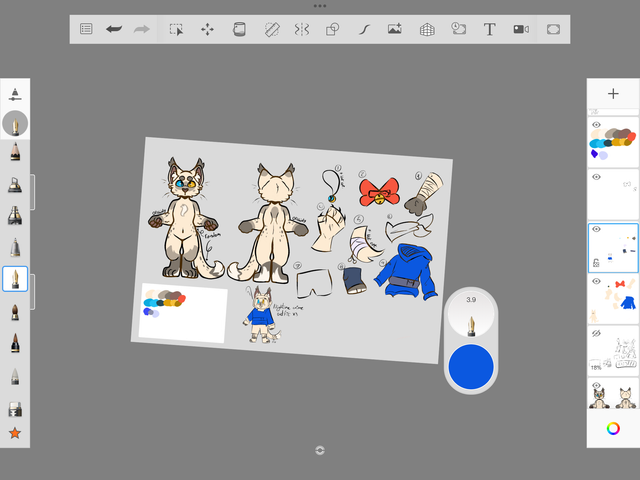The height and width of the screenshot is (480, 640).
Task: Select the gray felt-tip marker brush
Action: [15, 247]
